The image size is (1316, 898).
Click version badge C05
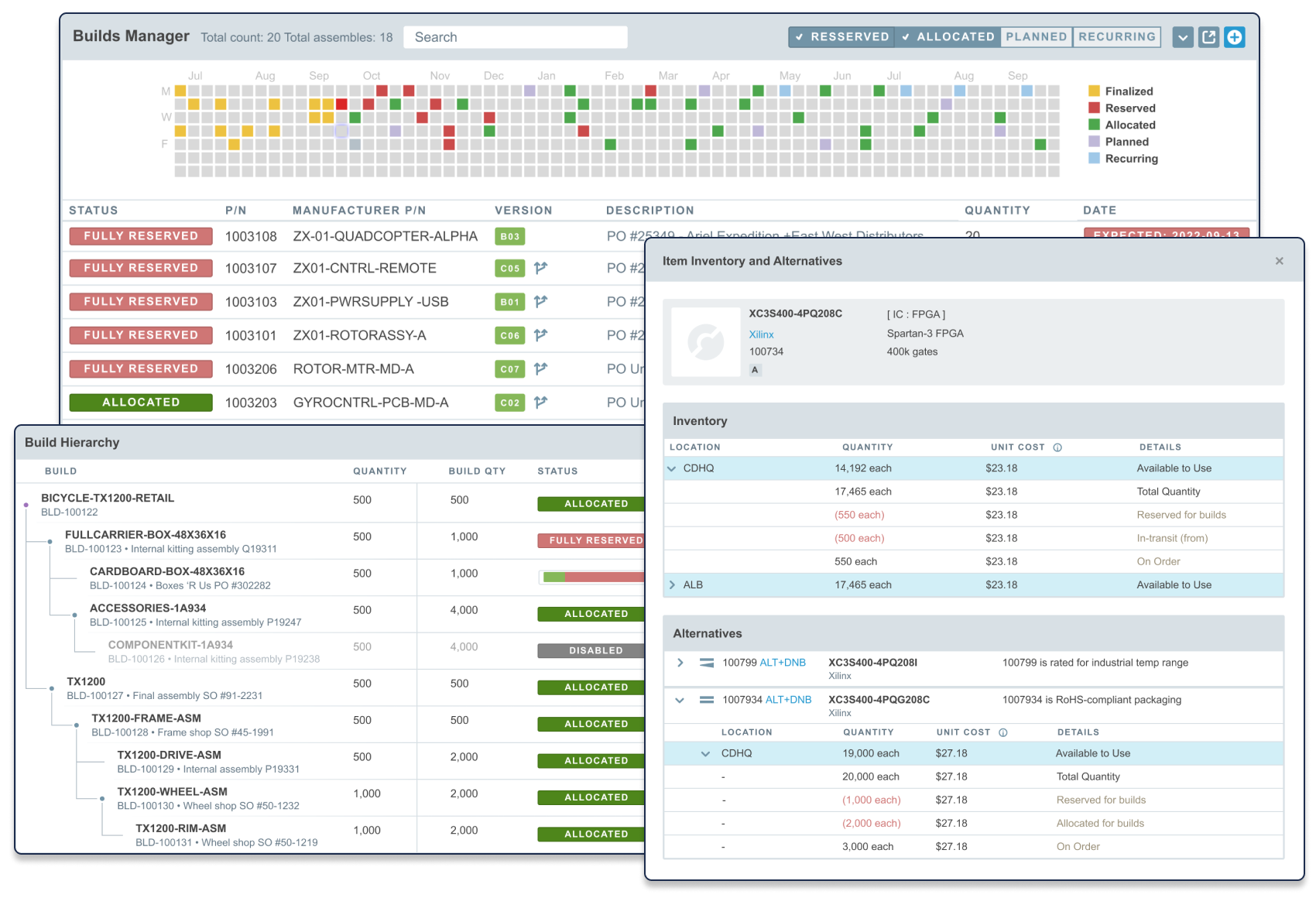[x=510, y=269]
